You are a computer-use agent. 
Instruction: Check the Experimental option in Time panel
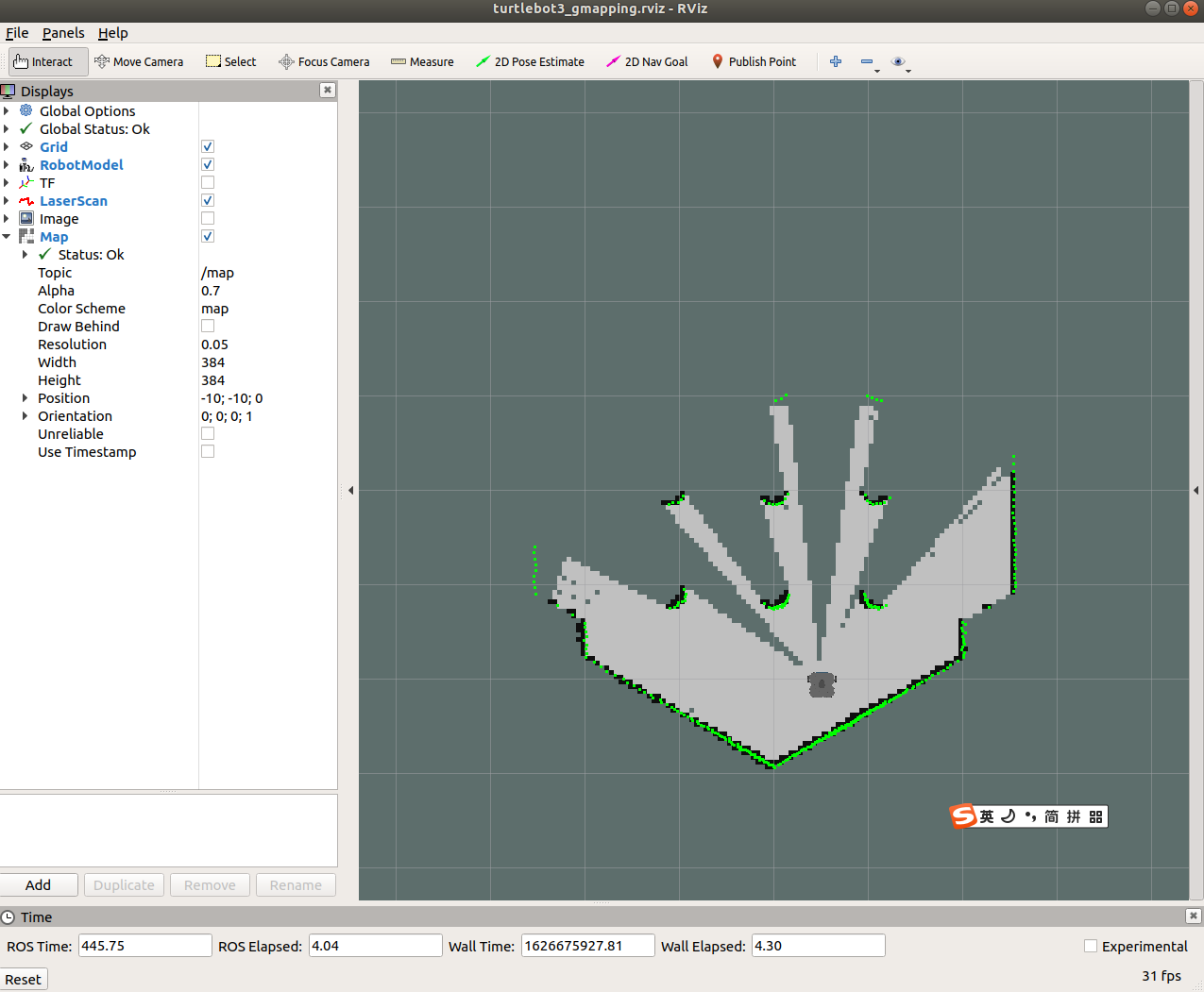coord(1091,946)
